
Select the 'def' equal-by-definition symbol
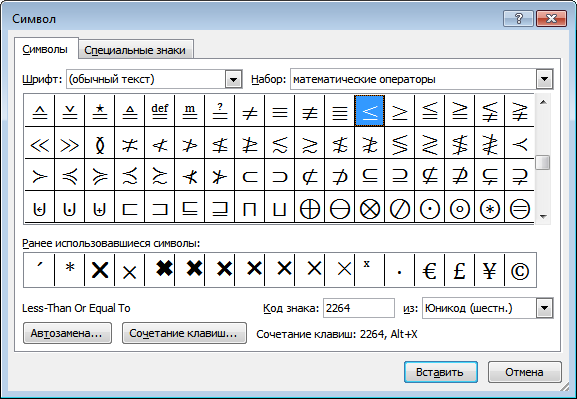[160, 111]
